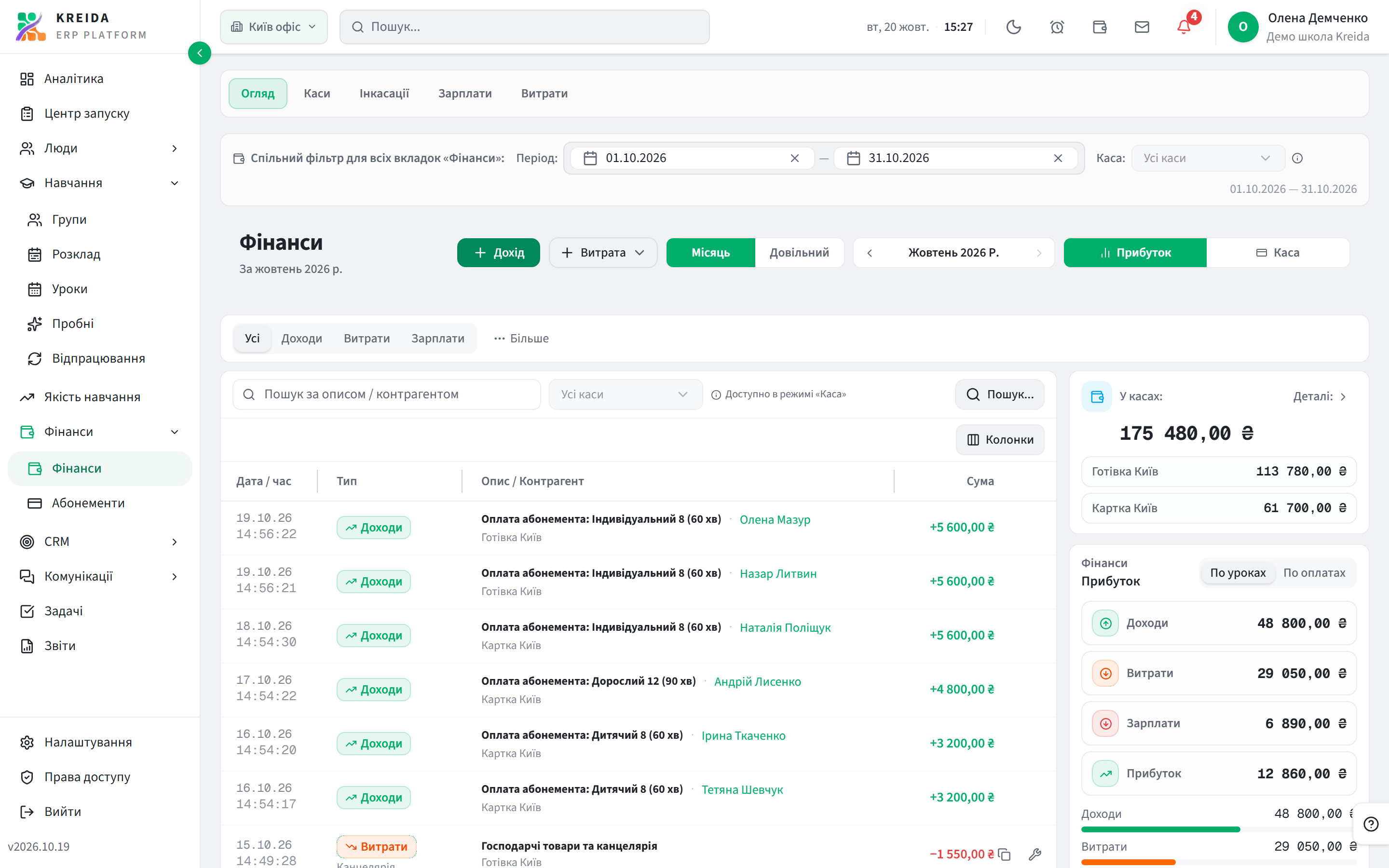Go to previous month arrow
The height and width of the screenshot is (868, 1389).
coord(870,253)
